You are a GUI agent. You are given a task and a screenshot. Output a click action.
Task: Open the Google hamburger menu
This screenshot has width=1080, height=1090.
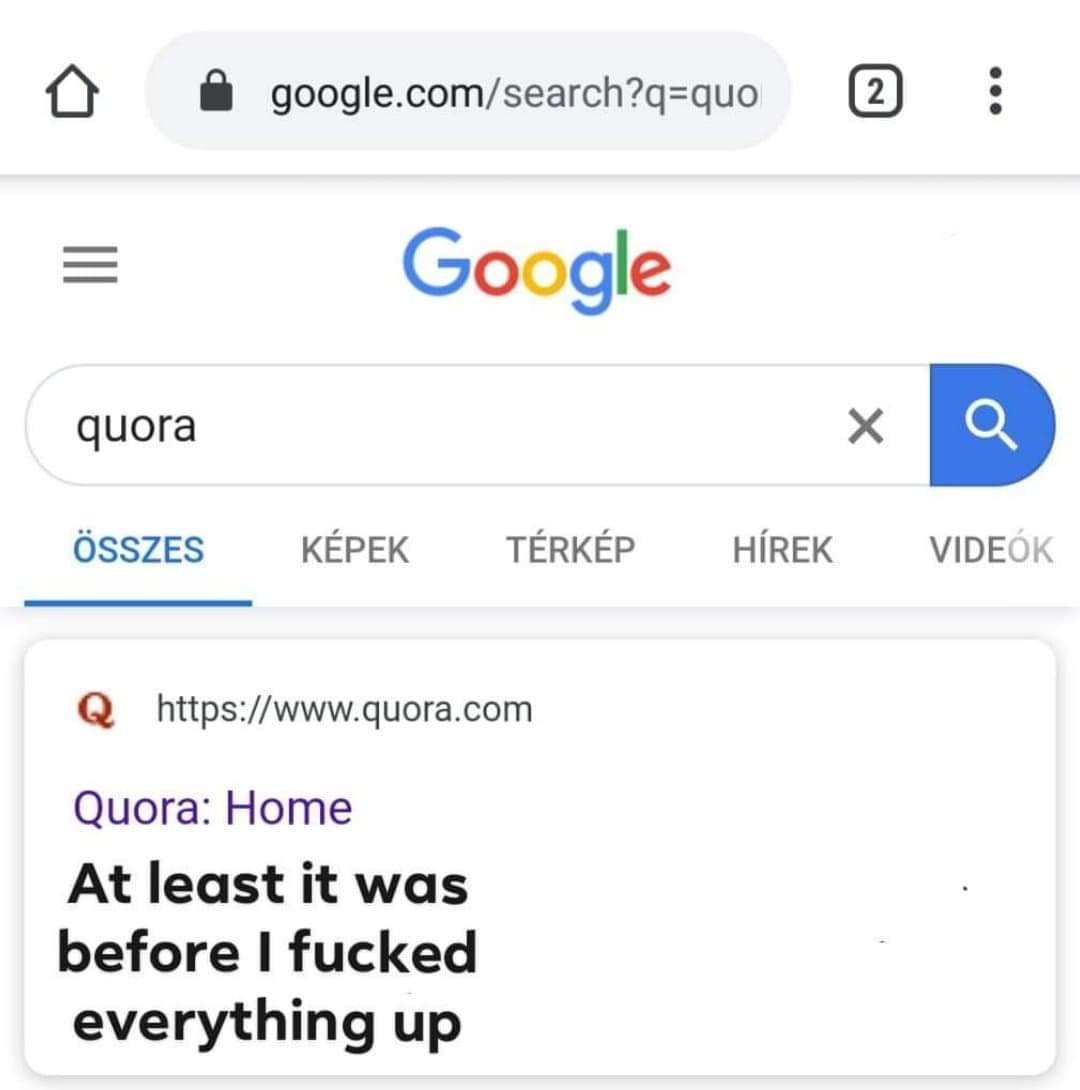(90, 265)
